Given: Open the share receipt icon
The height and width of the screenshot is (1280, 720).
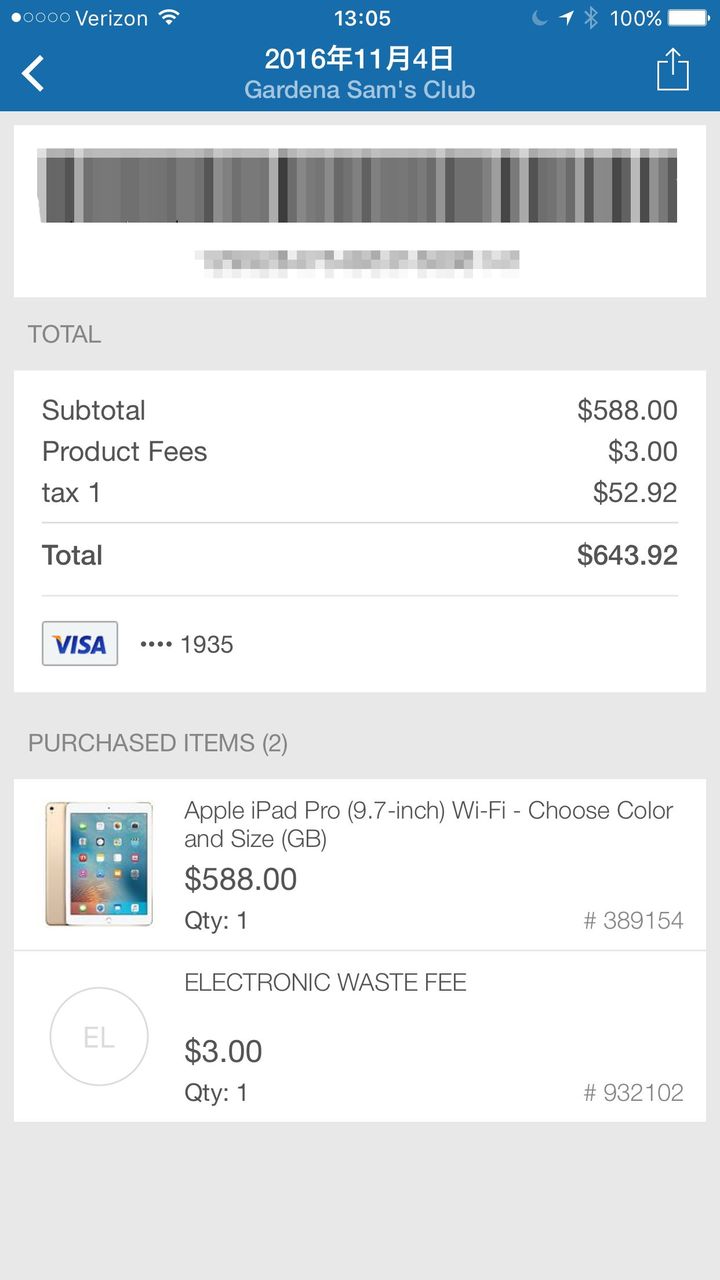Looking at the screenshot, I should 673,70.
